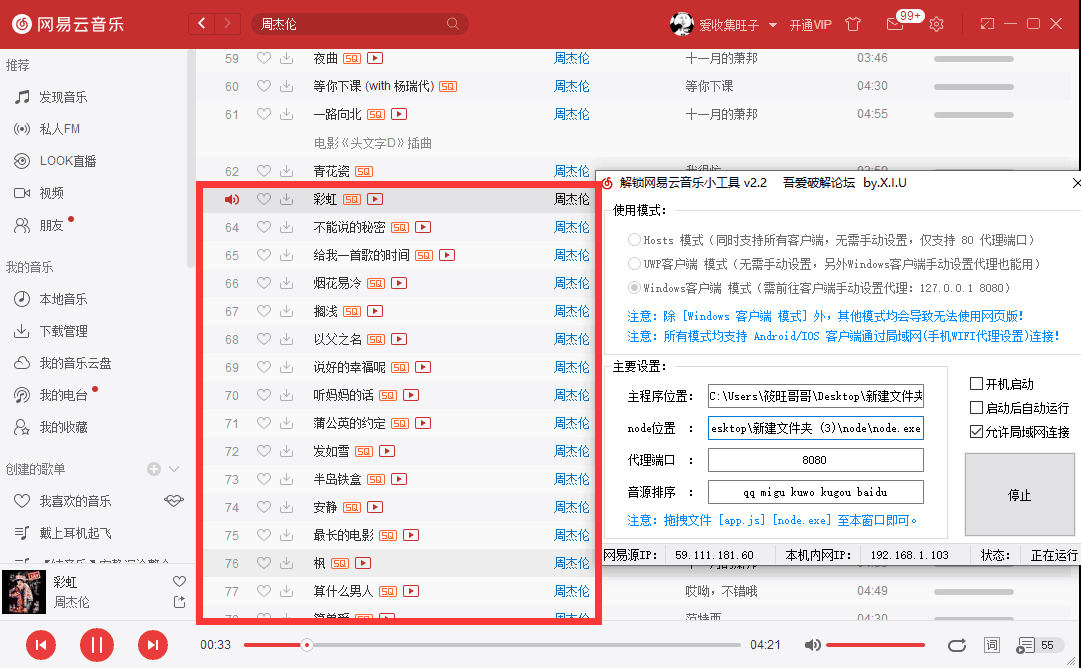
Task: Open the 彩虹 album cover thumbnail
Action: [24, 591]
